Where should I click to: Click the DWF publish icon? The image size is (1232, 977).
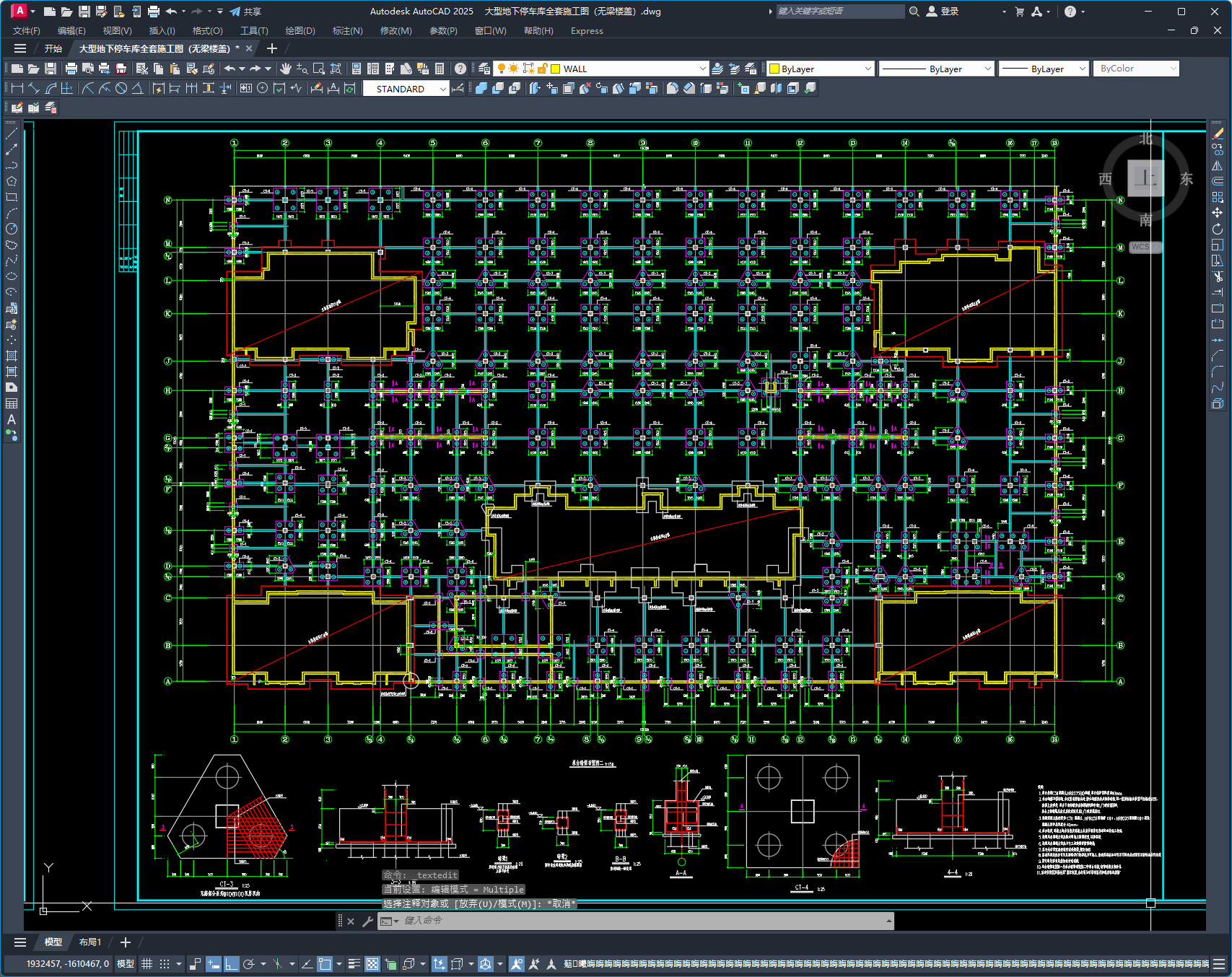tap(121, 69)
